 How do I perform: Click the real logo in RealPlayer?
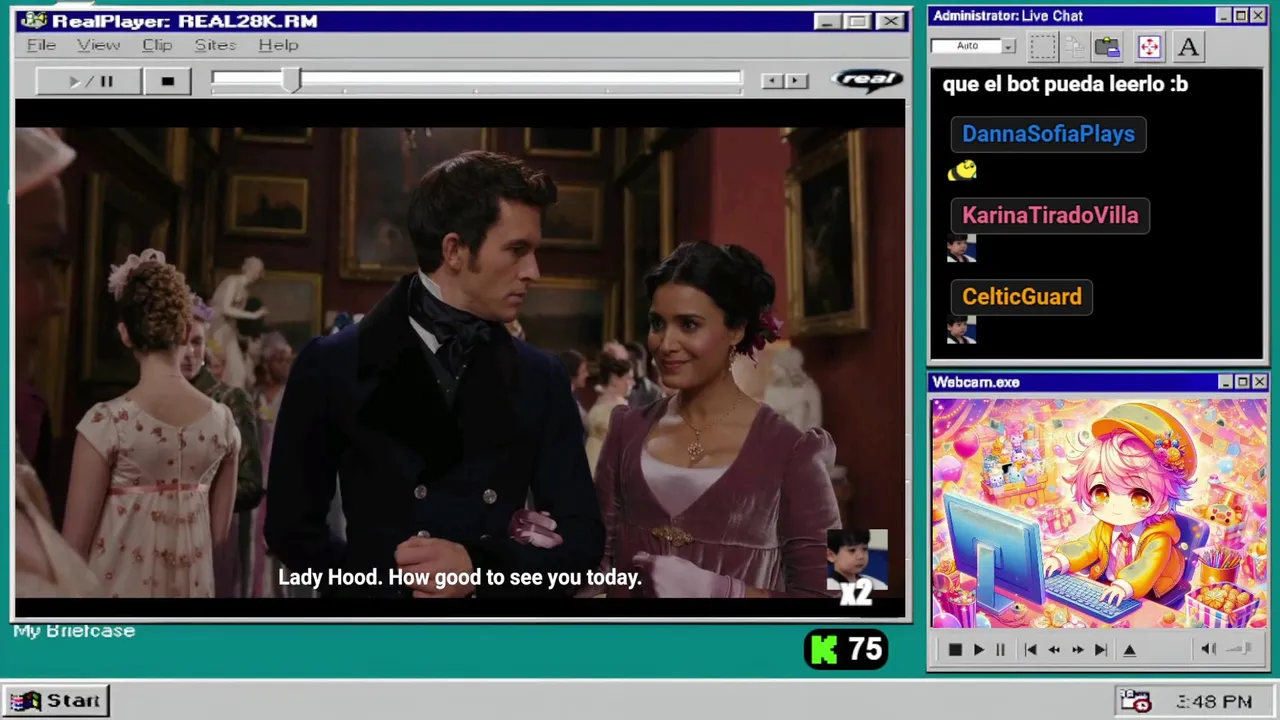[x=867, y=80]
